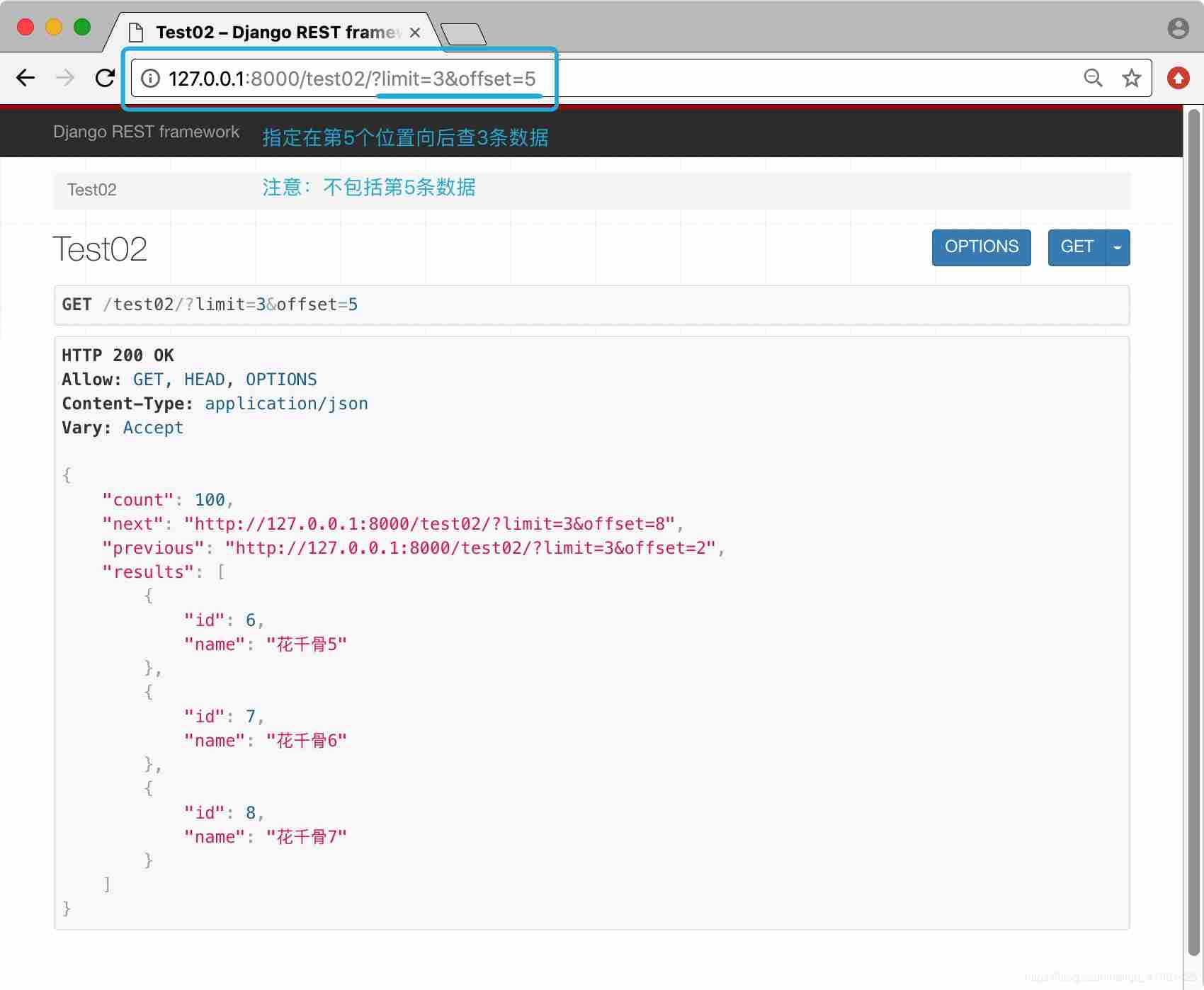Click the page icon on the Test02 tab

point(135,33)
